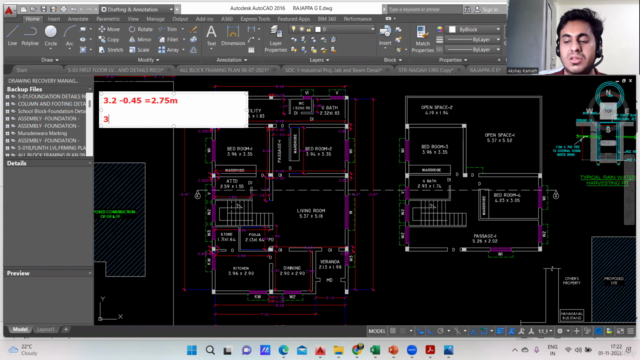This screenshot has height=360, width=640.
Task: Expand the Draw panel
Action: [x=49, y=60]
